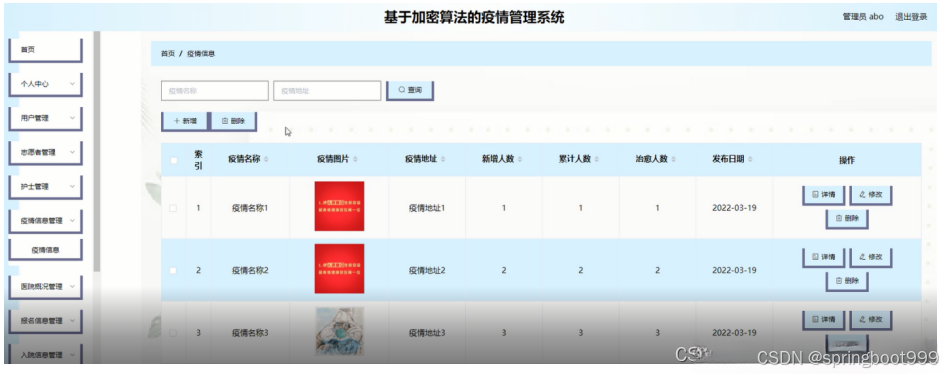The width and height of the screenshot is (943, 374).
Task: Click 详情 icon button for 疫情名称3
Action: click(x=823, y=320)
